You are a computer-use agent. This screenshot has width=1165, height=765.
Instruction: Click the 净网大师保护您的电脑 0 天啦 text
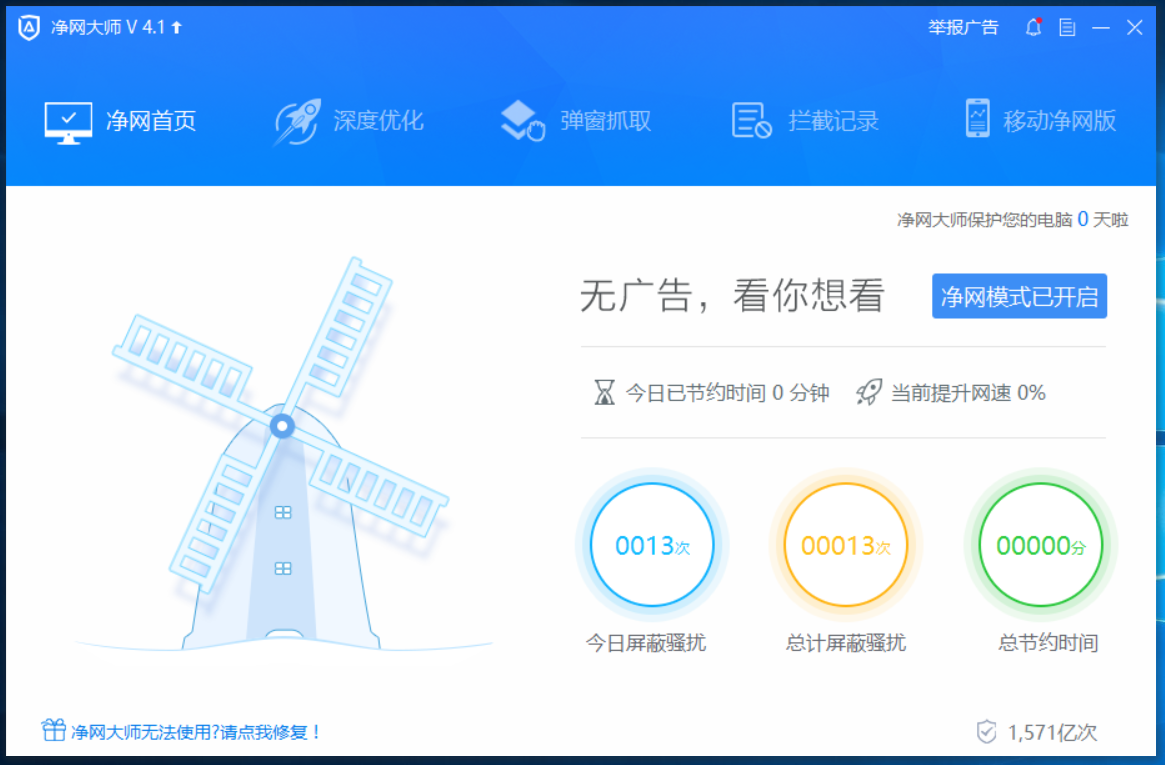[x=1013, y=219]
